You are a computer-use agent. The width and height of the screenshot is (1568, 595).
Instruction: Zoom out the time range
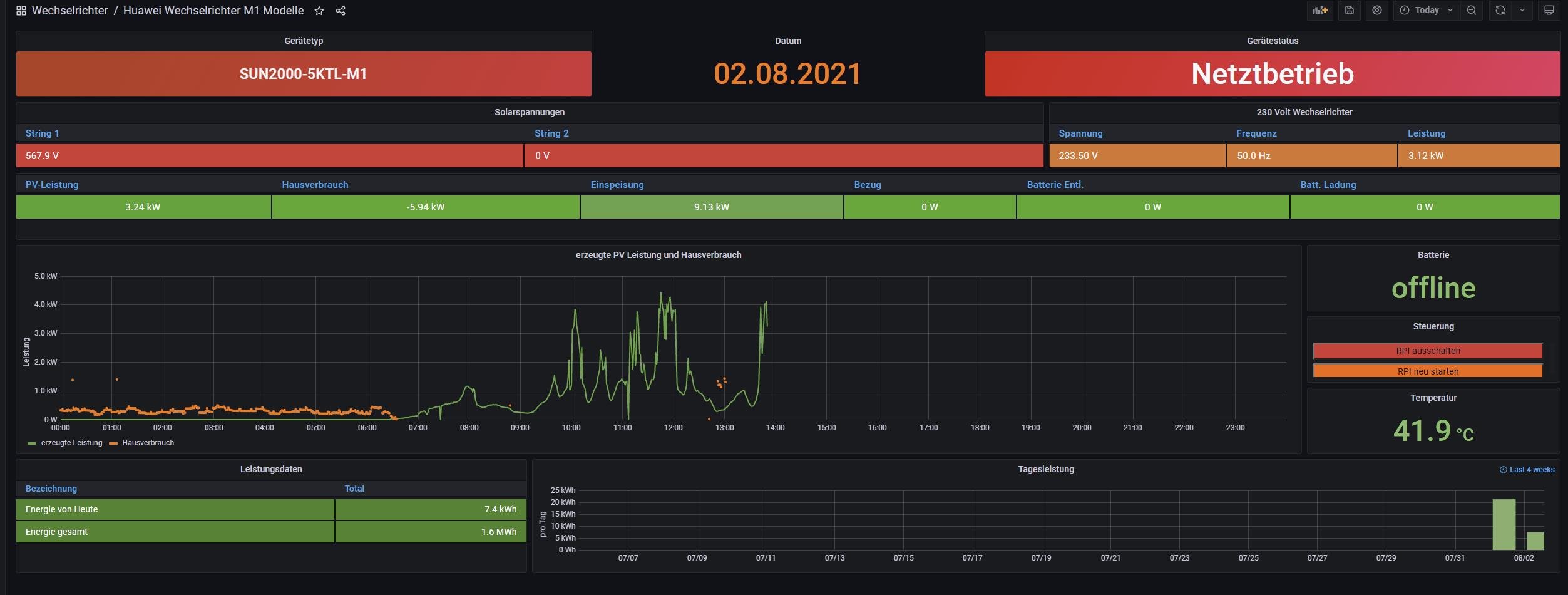[1471, 11]
